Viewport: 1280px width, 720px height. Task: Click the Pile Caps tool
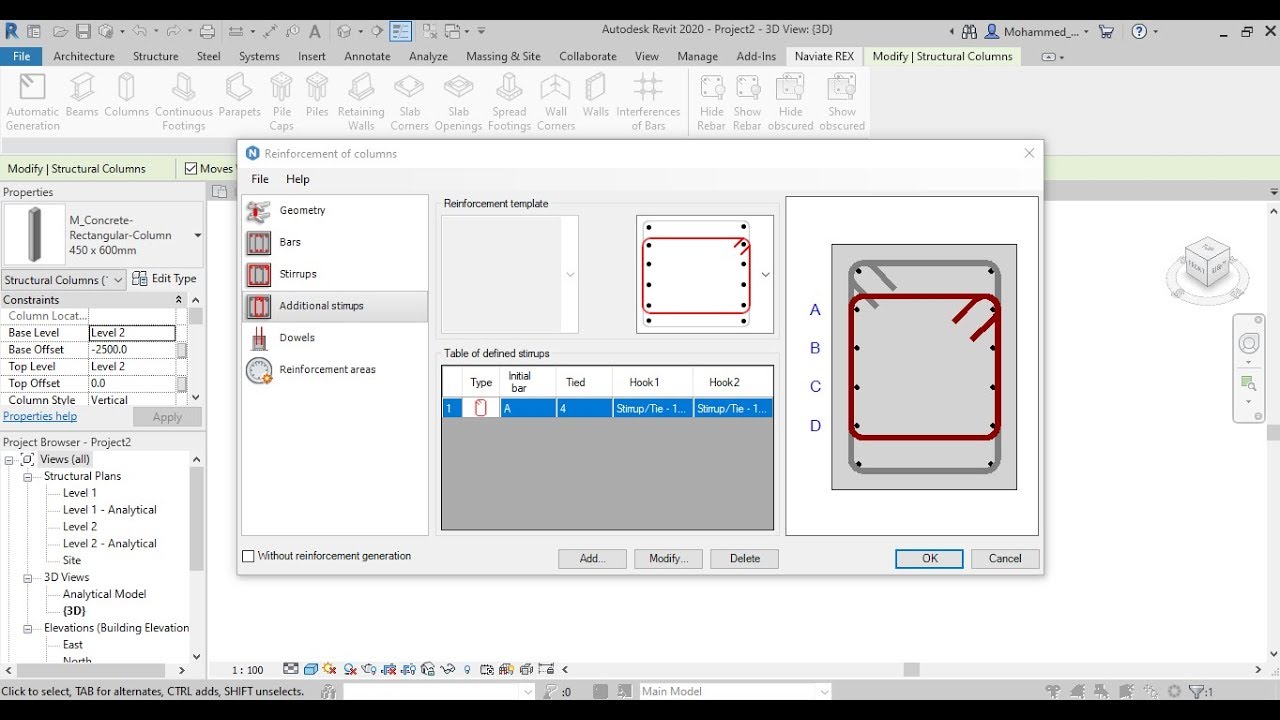pos(282,102)
